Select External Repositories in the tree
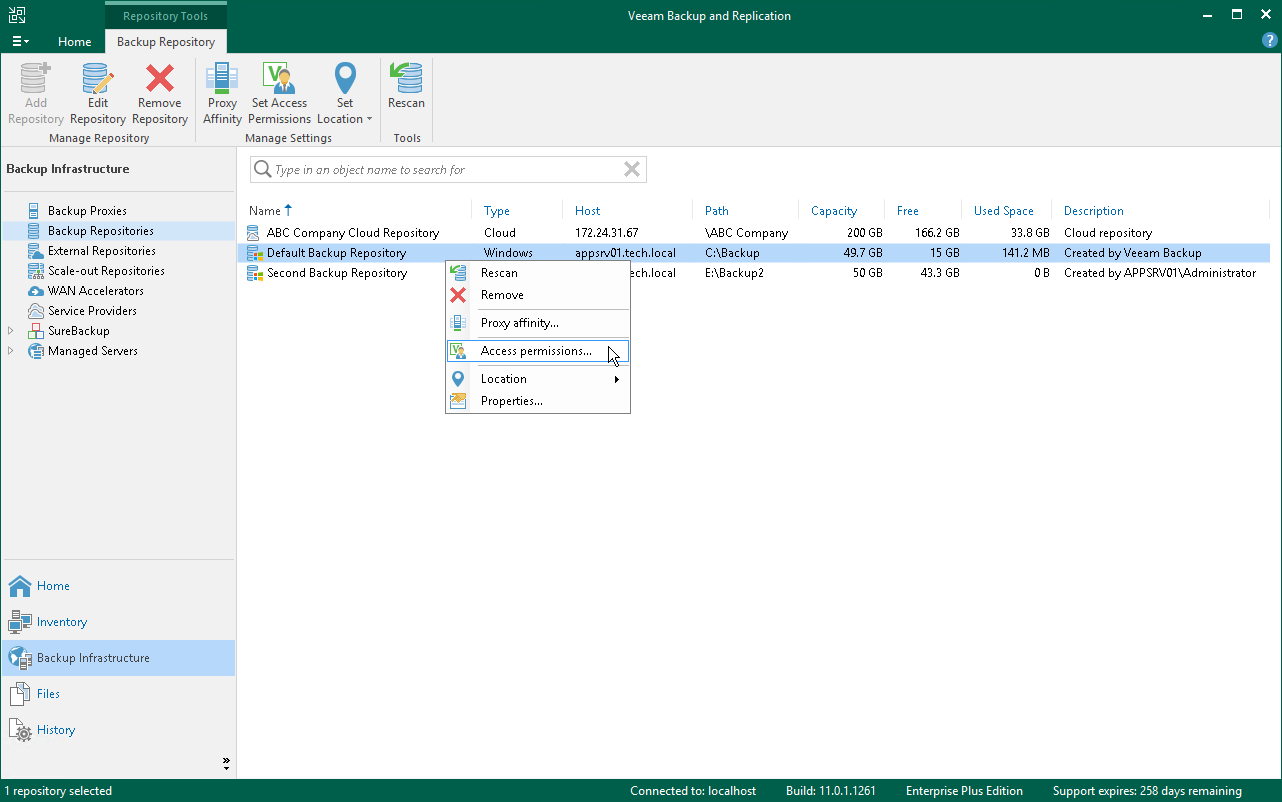The width and height of the screenshot is (1282, 802). tap(102, 251)
